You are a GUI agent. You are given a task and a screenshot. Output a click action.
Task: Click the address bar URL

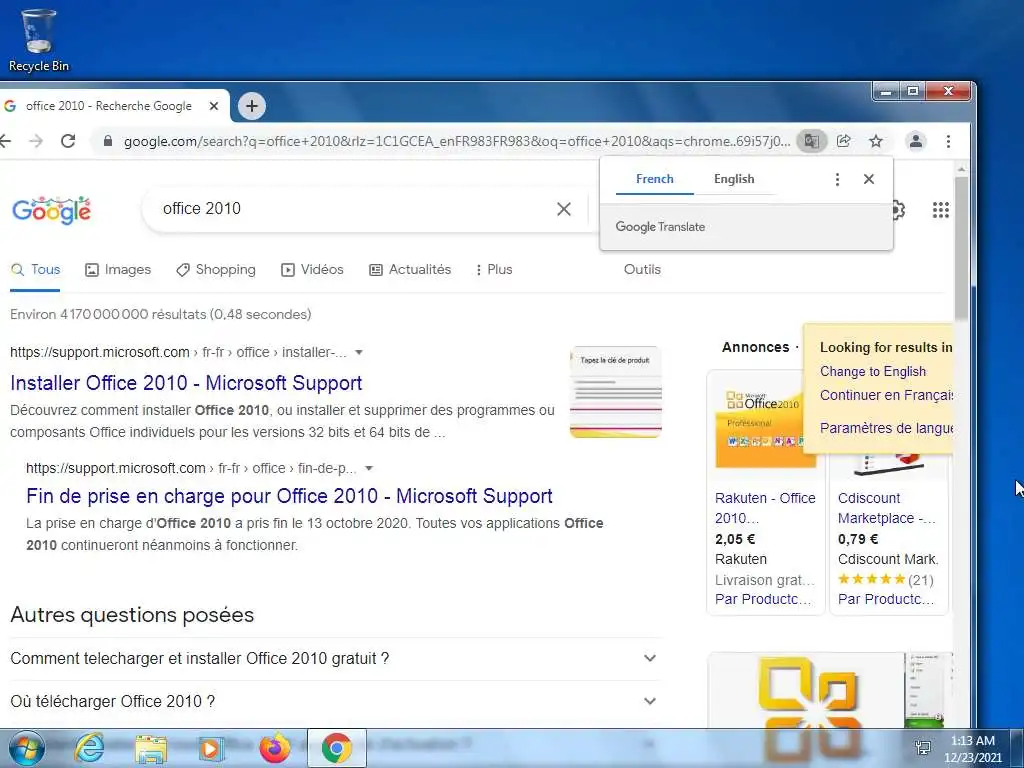tap(456, 141)
